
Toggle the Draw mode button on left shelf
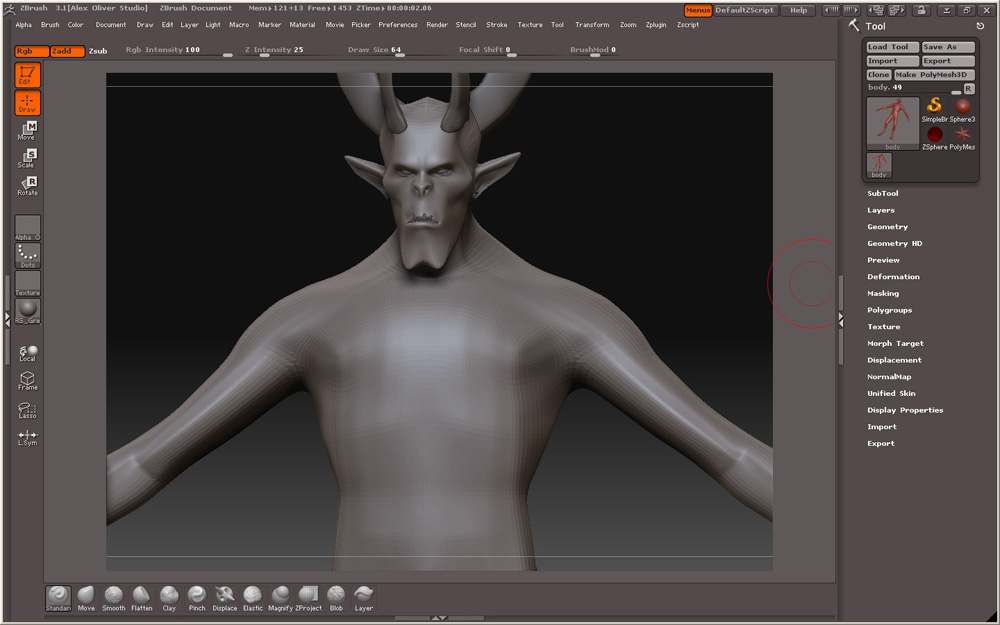[x=27, y=103]
